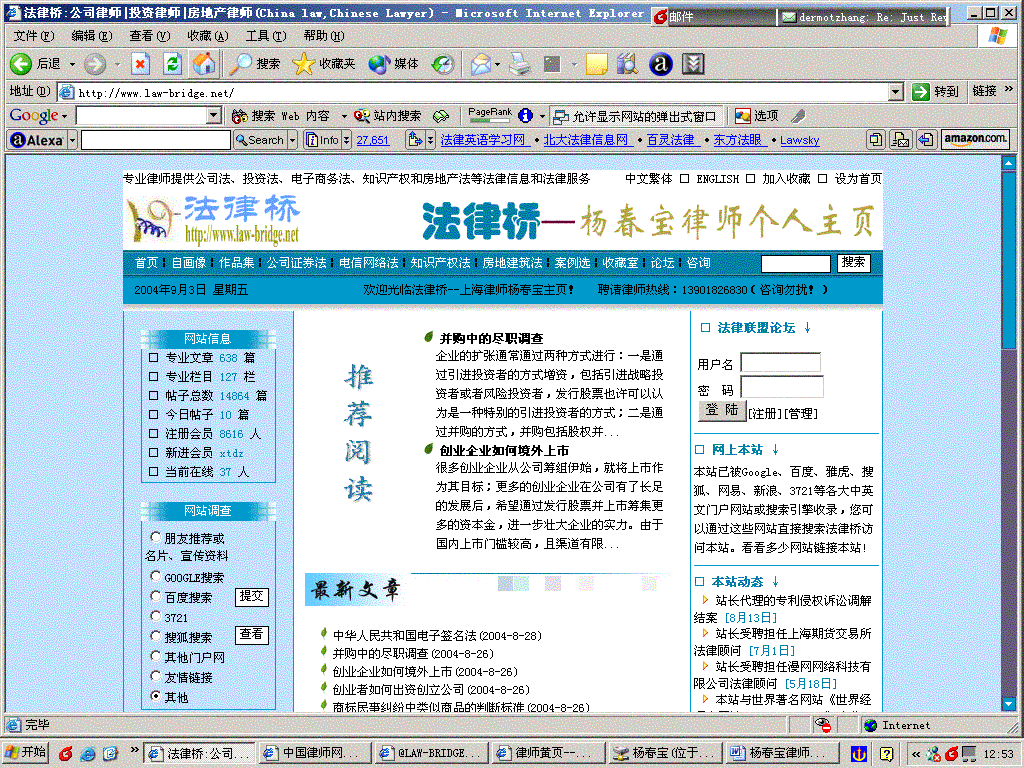The width and height of the screenshot is (1024, 768).
Task: Open the Google toolbar search box dropdown
Action: click(214, 116)
